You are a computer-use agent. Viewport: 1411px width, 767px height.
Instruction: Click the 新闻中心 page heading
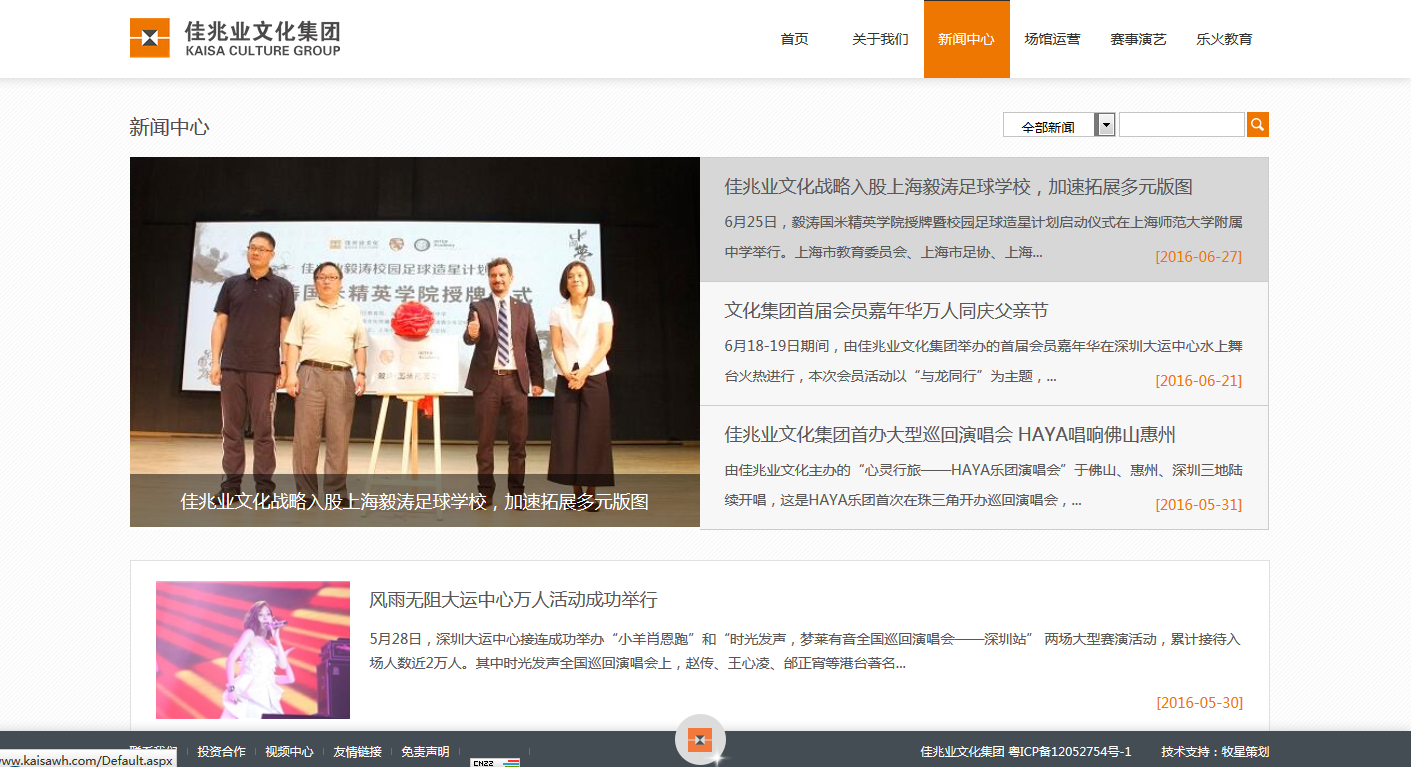click(x=169, y=127)
